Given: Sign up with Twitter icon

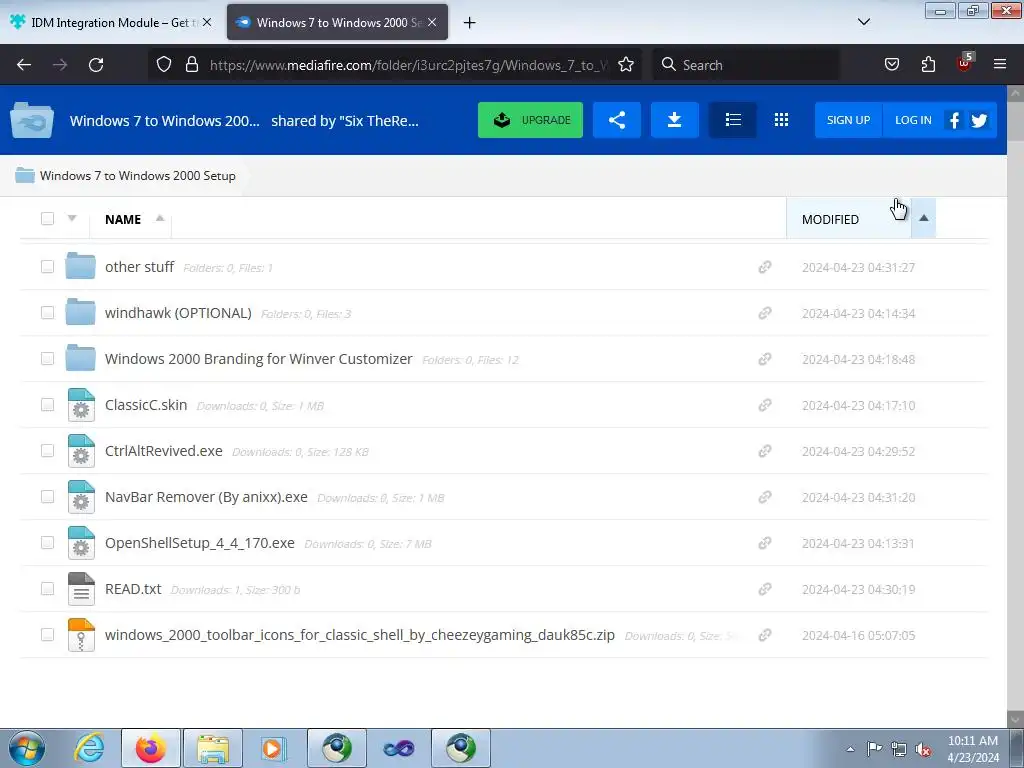Looking at the screenshot, I should coord(979,120).
